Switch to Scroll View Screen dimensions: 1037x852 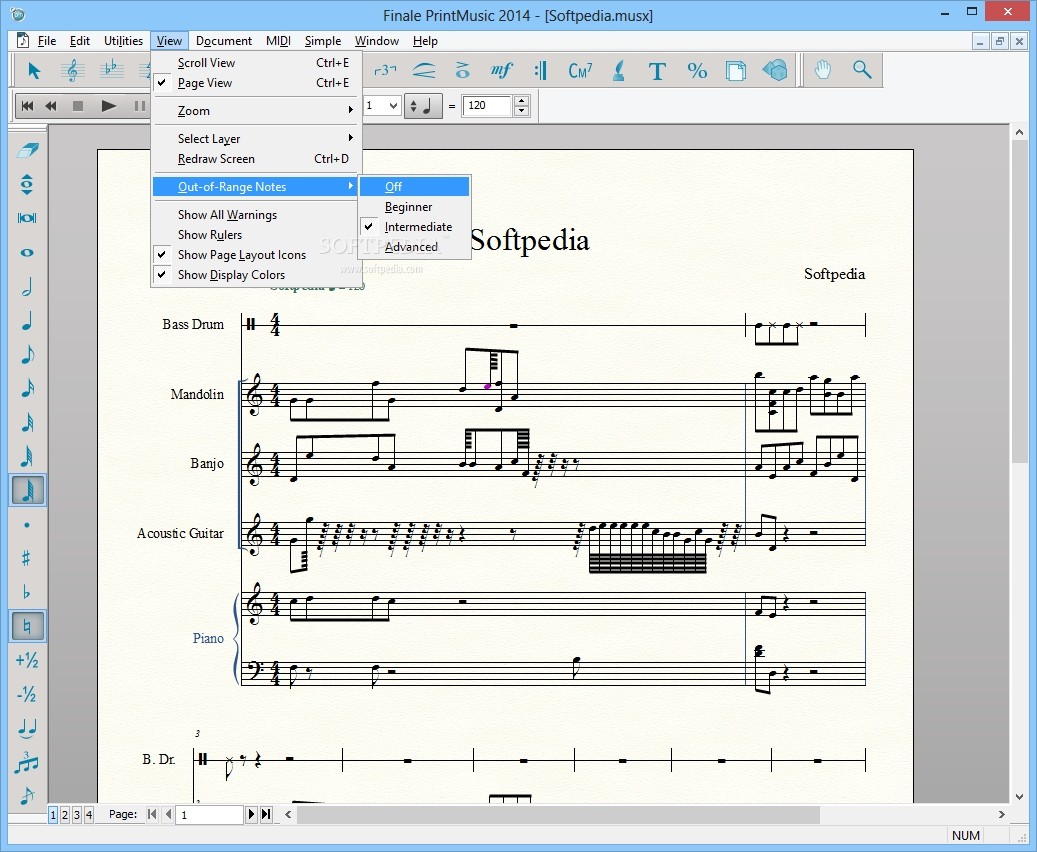[257, 63]
